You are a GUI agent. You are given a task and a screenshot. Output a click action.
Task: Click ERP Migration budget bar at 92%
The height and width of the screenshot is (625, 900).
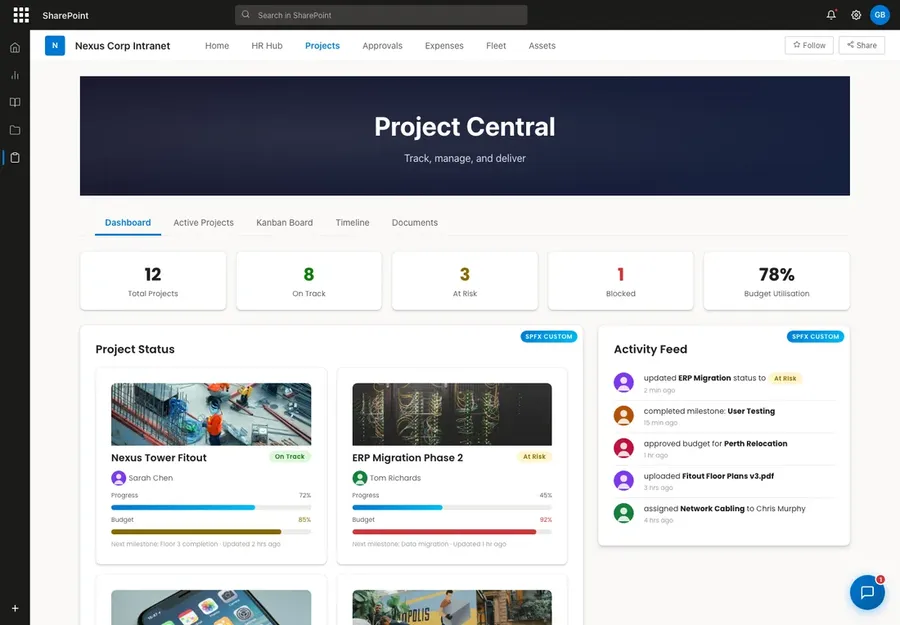452,532
